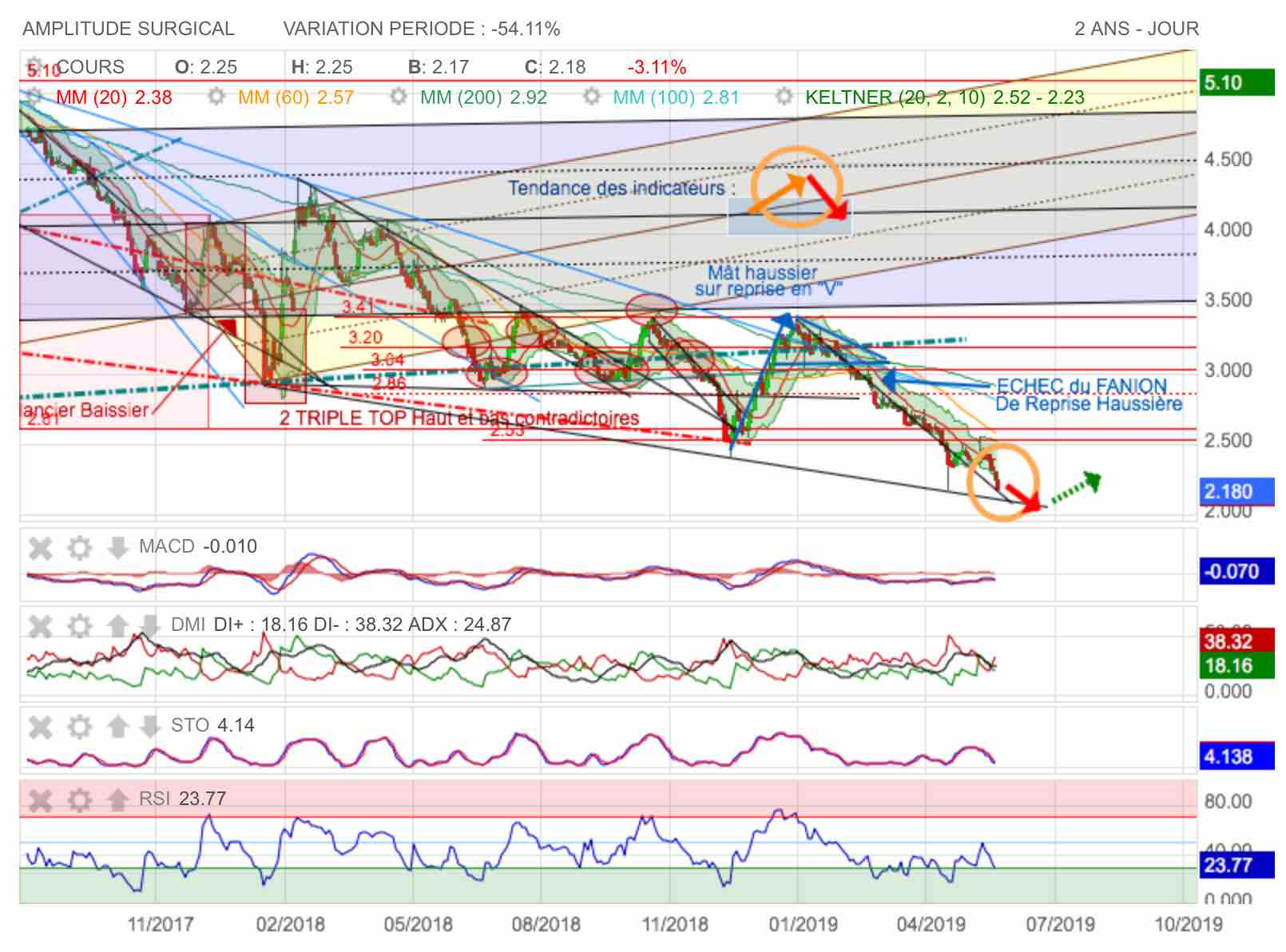Click the -3.11% daily change value
The image size is (1286, 952).
click(x=657, y=67)
